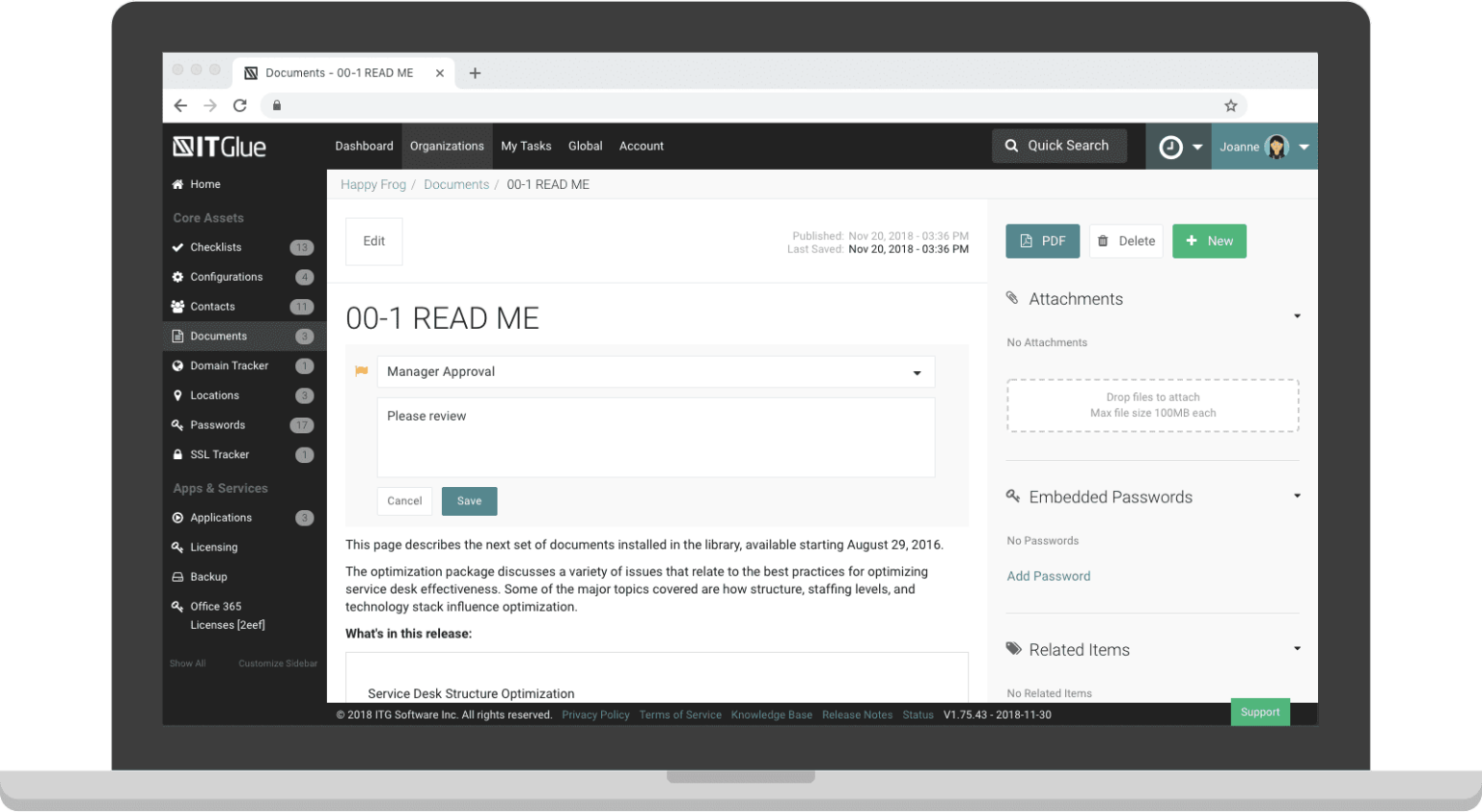
Task: Open a new browser tab
Action: tap(475, 73)
